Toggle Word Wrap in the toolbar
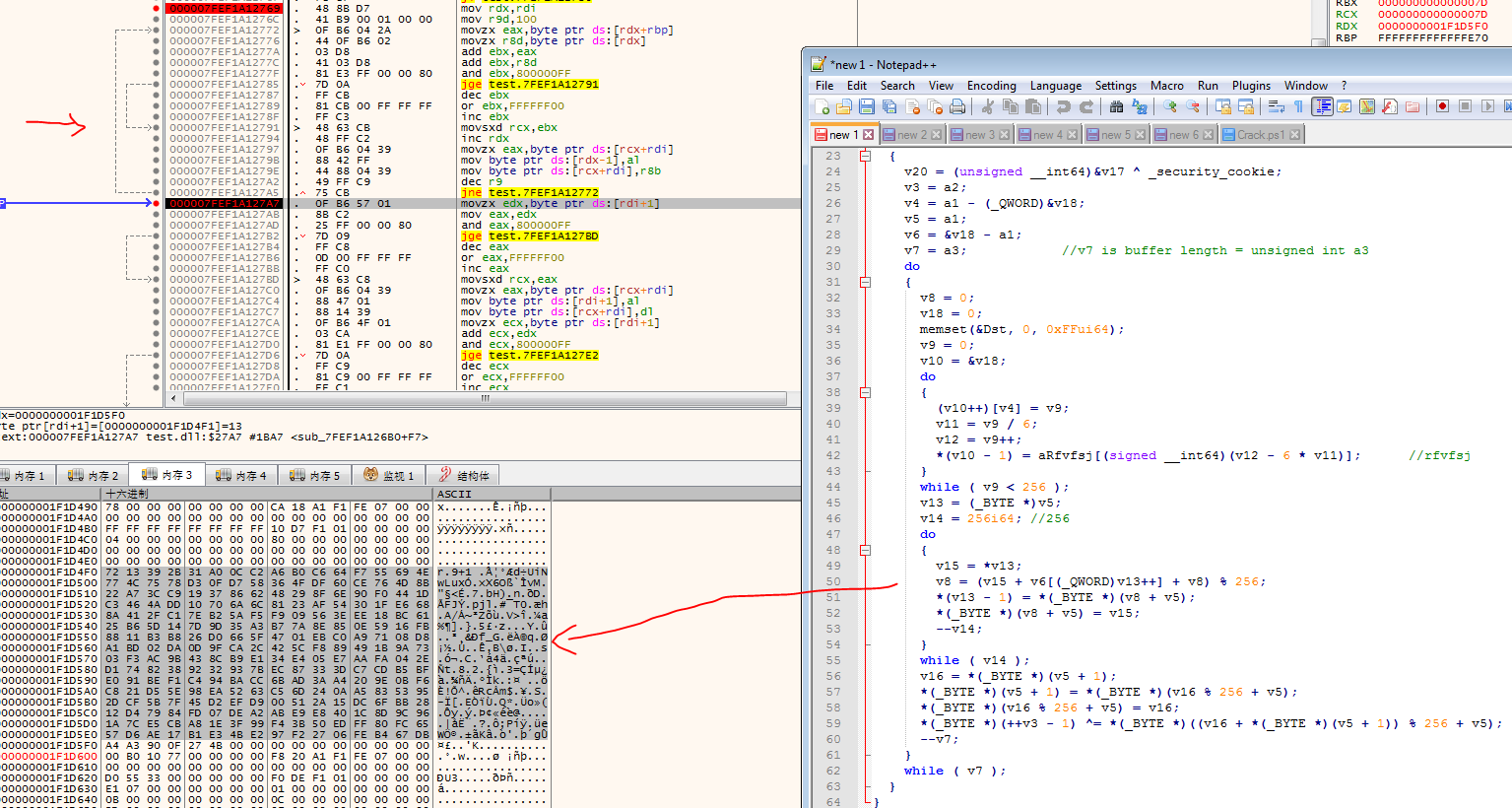This screenshot has height=808, width=1512. click(1276, 106)
